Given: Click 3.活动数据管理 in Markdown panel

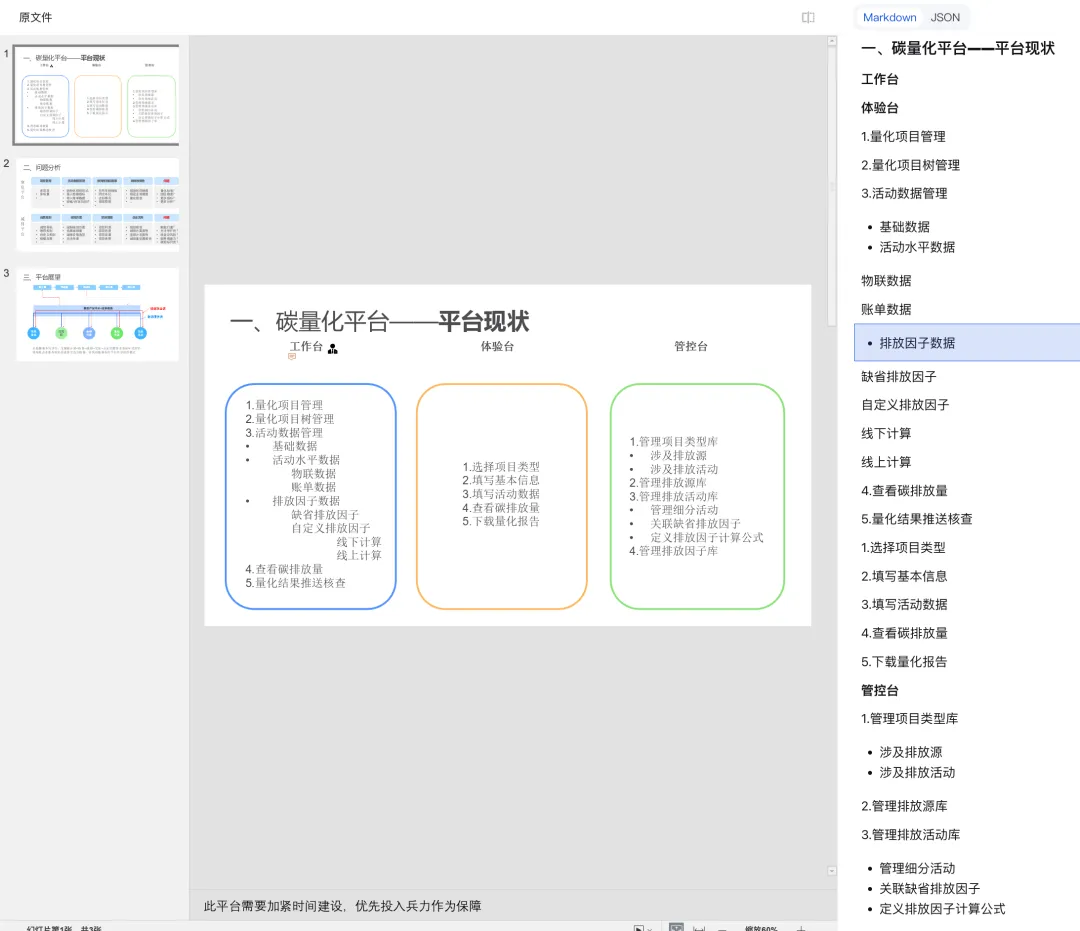Looking at the screenshot, I should pyautogui.click(x=904, y=193).
